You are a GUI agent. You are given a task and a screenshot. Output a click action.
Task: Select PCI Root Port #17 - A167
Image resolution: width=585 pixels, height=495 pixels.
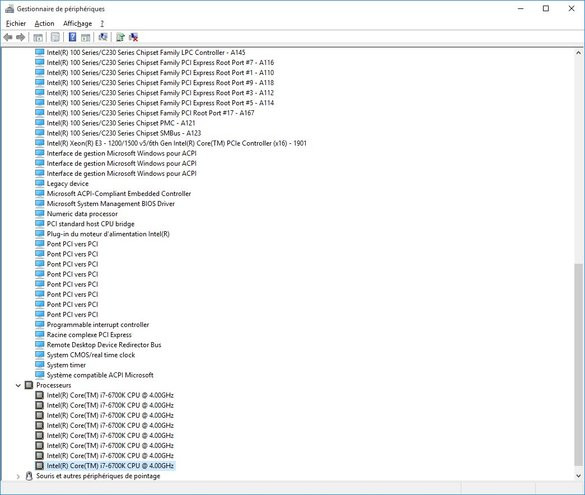(150, 113)
